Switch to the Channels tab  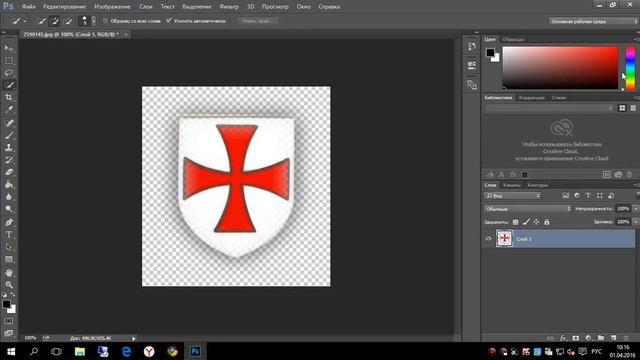point(511,185)
